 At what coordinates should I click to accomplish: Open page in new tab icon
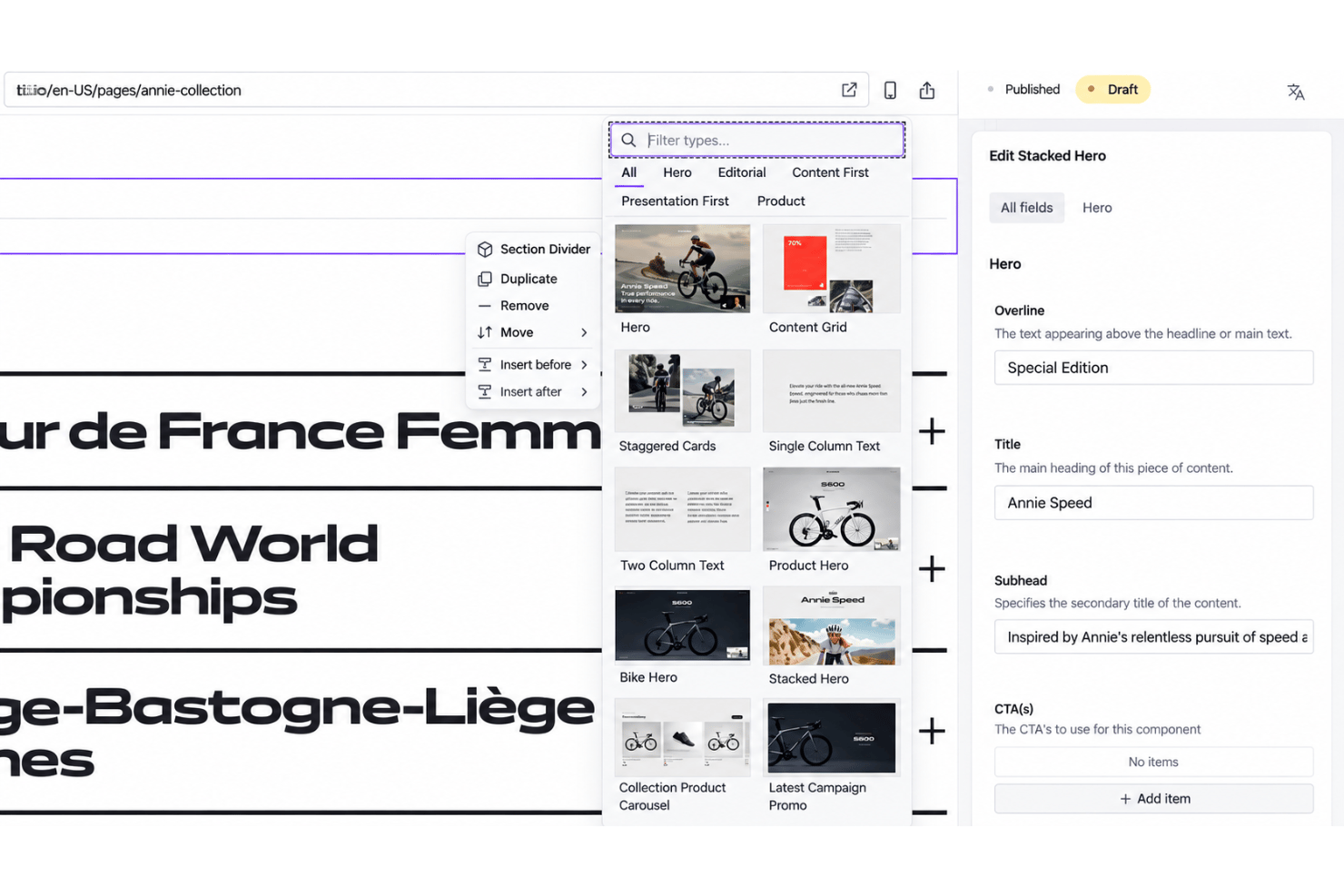click(x=849, y=90)
